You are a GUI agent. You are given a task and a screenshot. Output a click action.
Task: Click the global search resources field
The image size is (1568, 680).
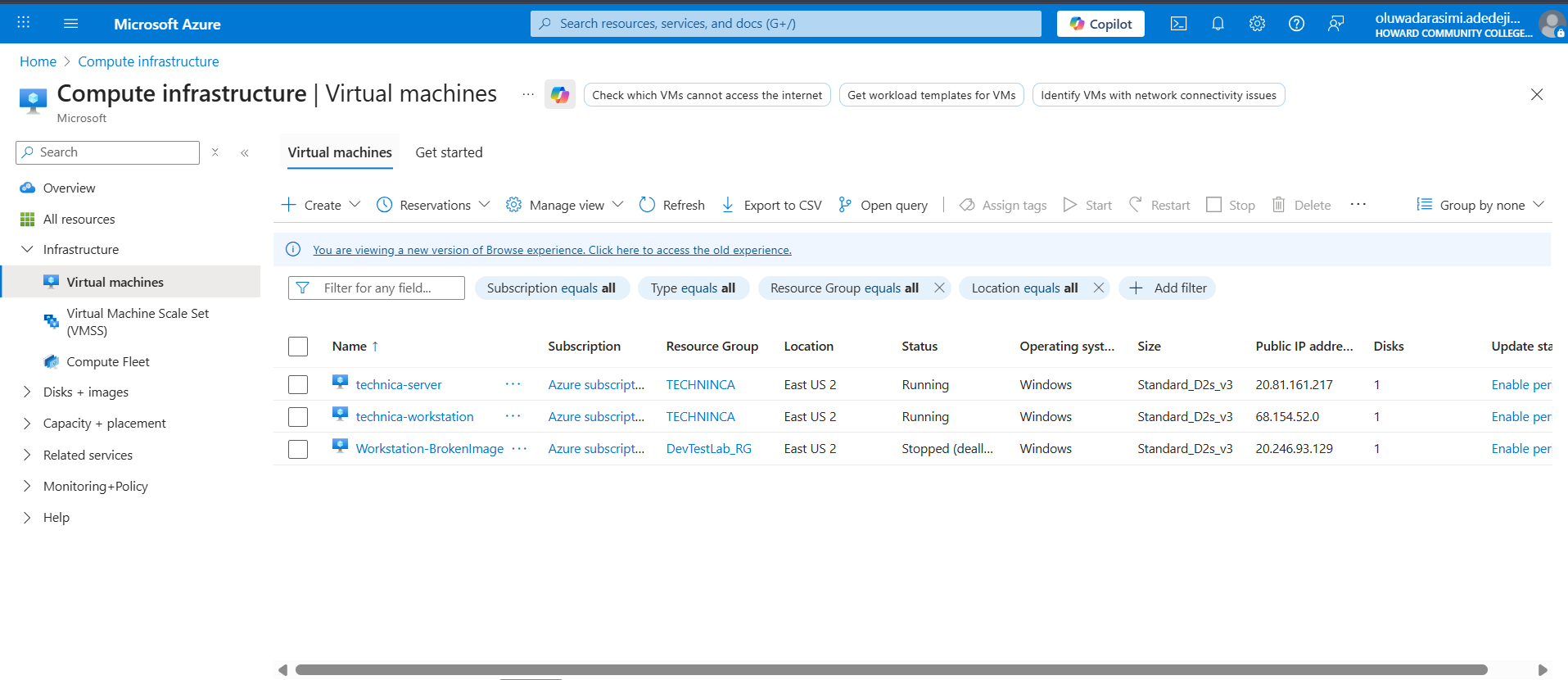[x=786, y=24]
